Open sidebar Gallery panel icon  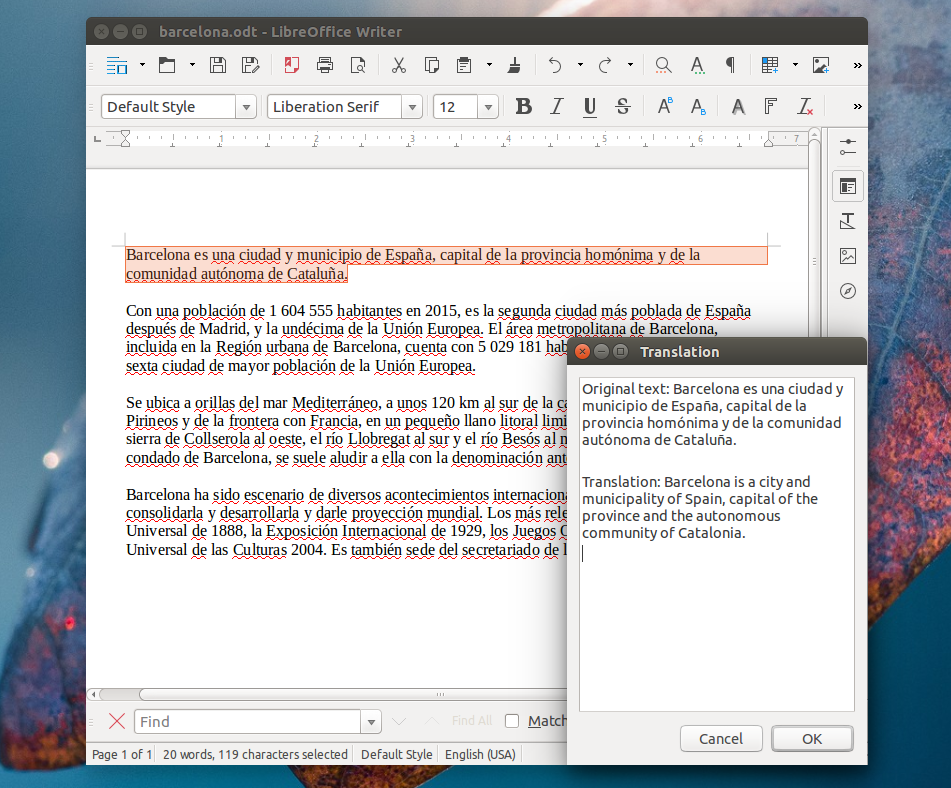coord(848,256)
